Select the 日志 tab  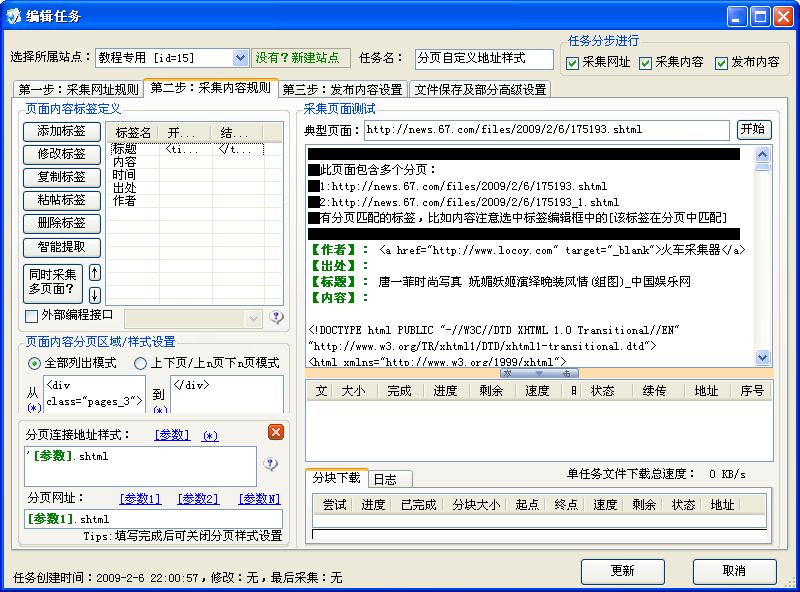(x=390, y=479)
